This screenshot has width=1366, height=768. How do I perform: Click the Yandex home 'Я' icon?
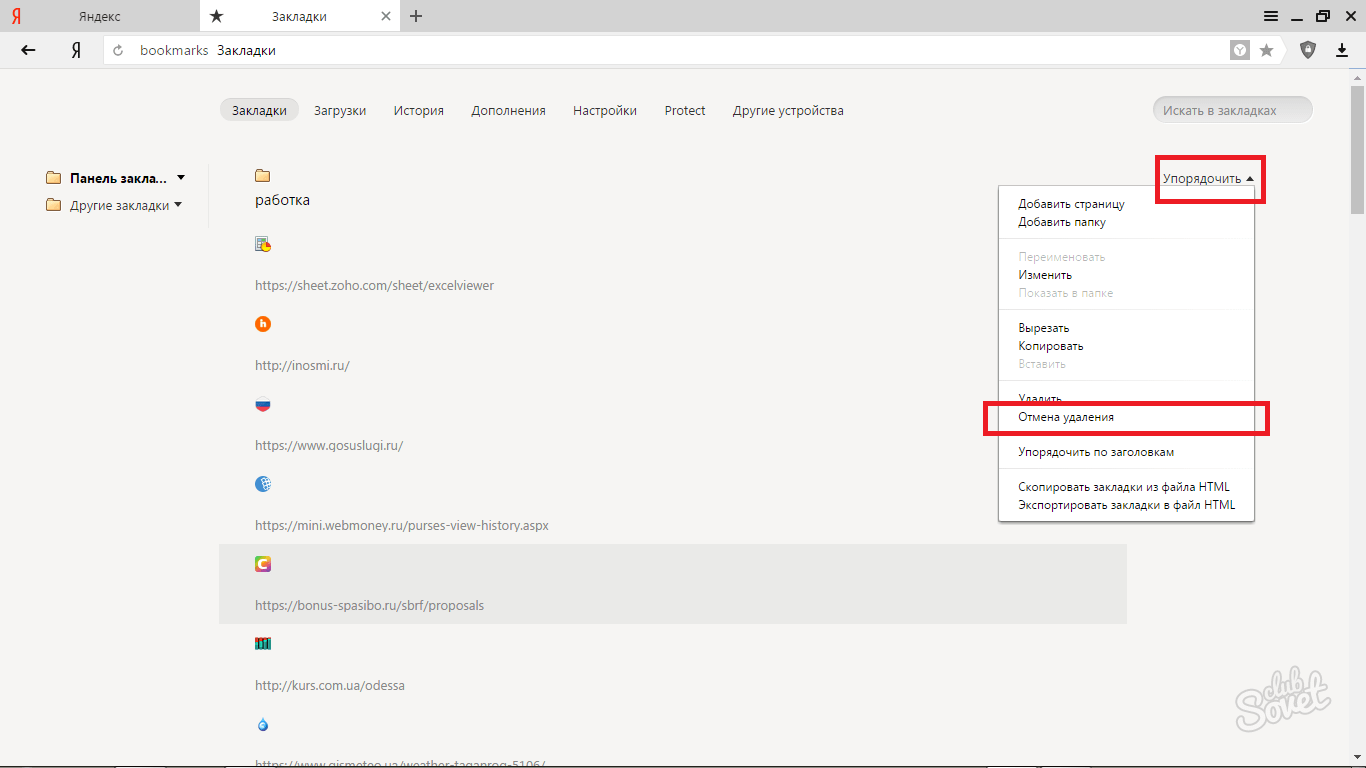pos(76,50)
